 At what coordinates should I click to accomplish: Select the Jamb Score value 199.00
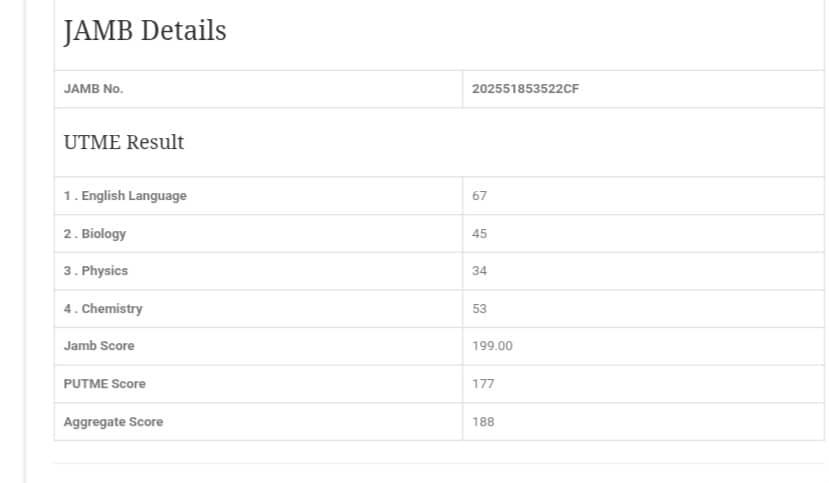pyautogui.click(x=492, y=346)
